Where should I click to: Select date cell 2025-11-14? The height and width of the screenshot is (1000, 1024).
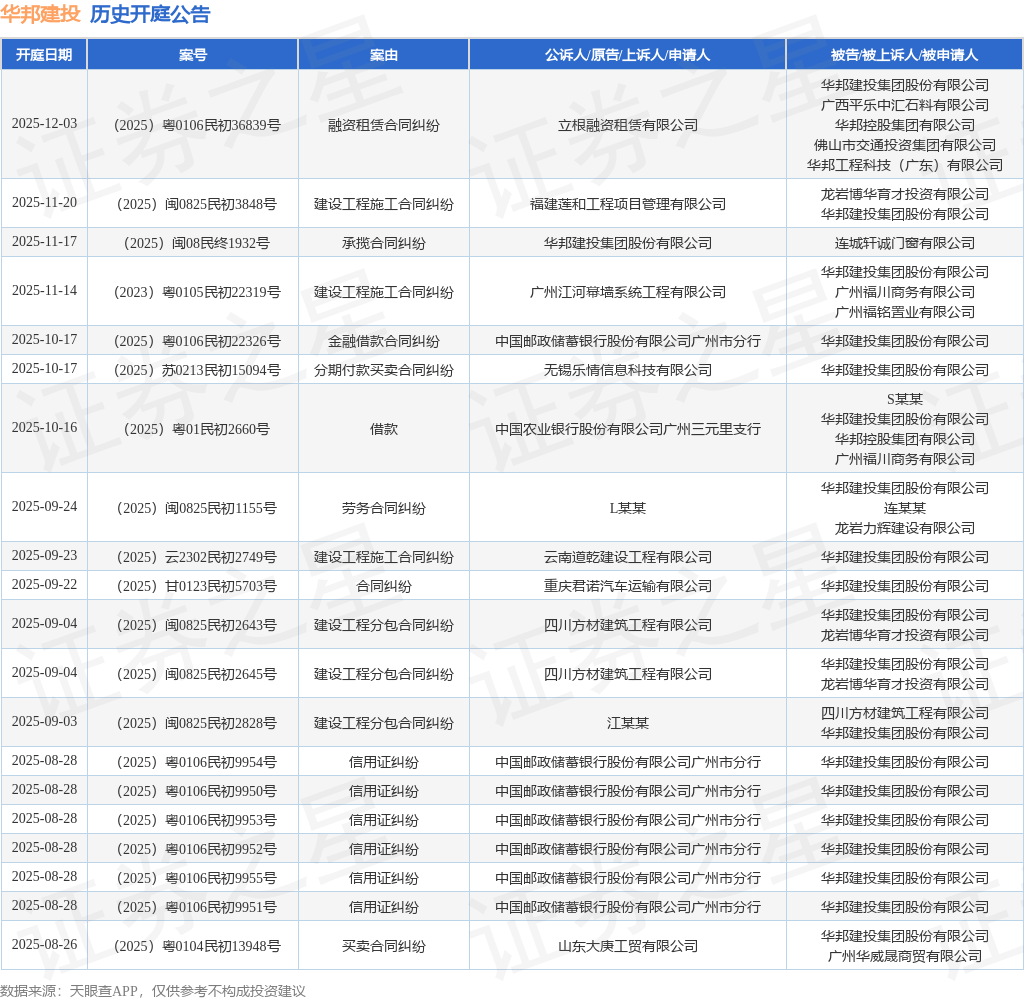[44, 291]
